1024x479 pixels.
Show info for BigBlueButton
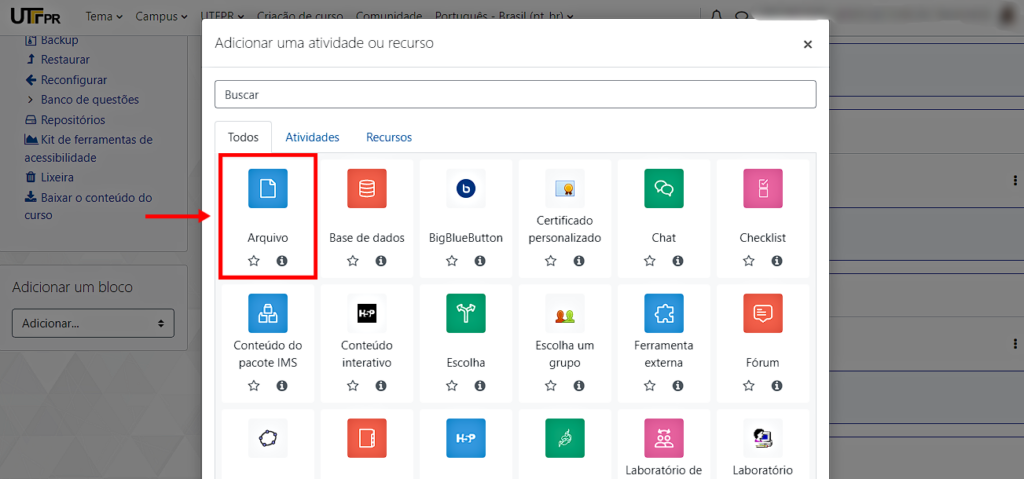pos(480,261)
